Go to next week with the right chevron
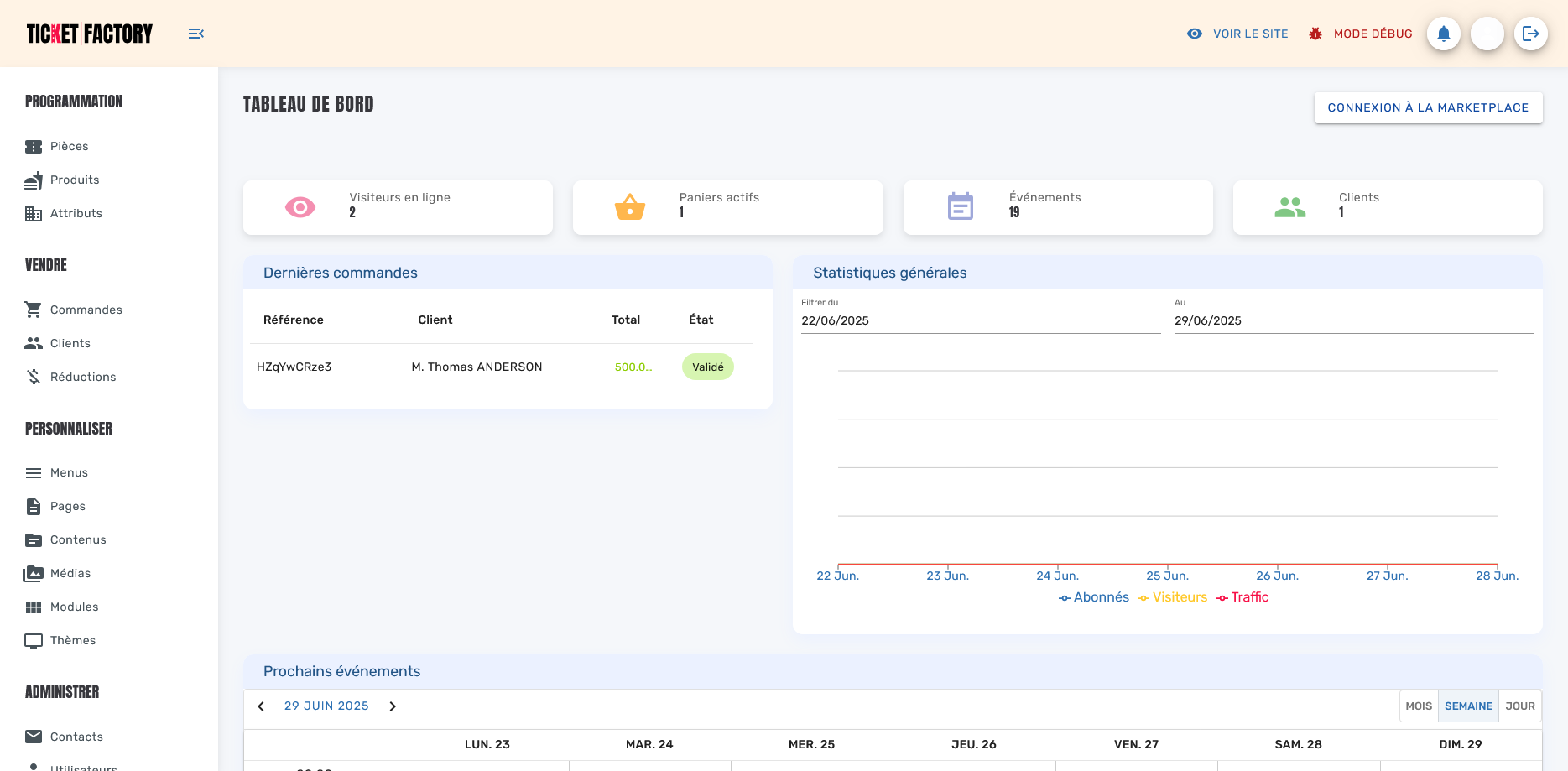This screenshot has height=771, width=1568. click(392, 706)
